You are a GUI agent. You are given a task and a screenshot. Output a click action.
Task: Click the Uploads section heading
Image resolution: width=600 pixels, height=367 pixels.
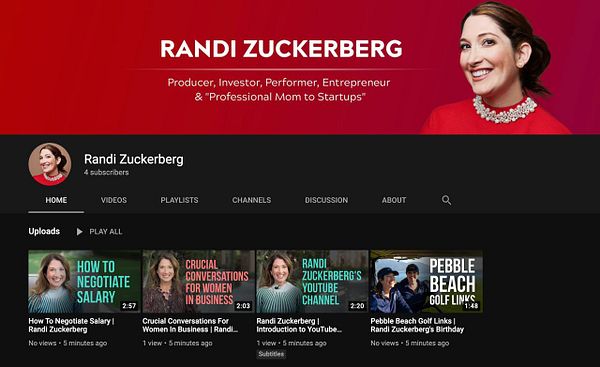click(44, 231)
